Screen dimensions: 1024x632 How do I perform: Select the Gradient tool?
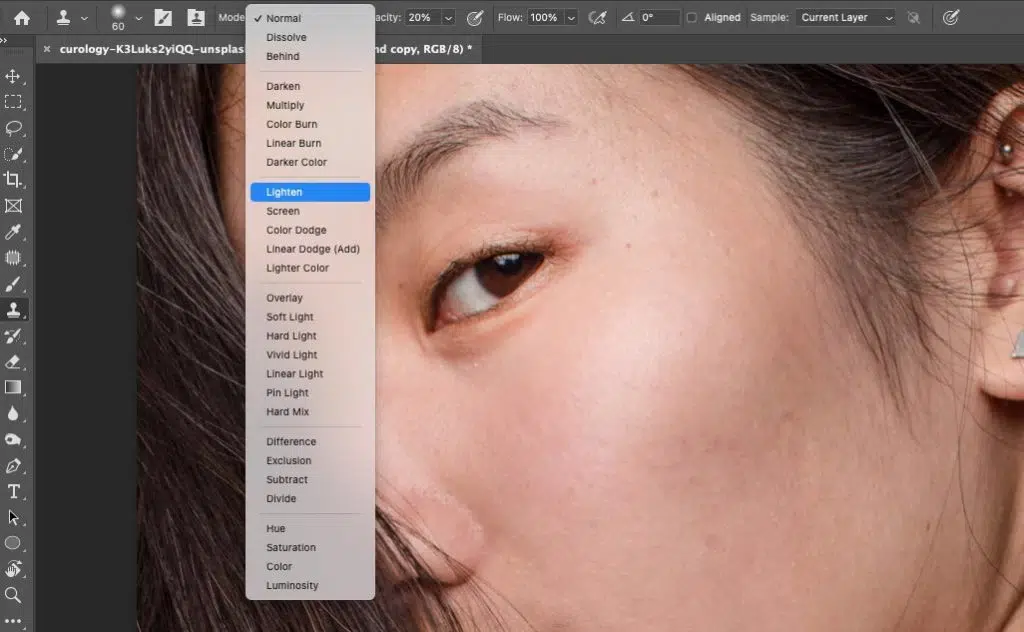click(x=15, y=388)
